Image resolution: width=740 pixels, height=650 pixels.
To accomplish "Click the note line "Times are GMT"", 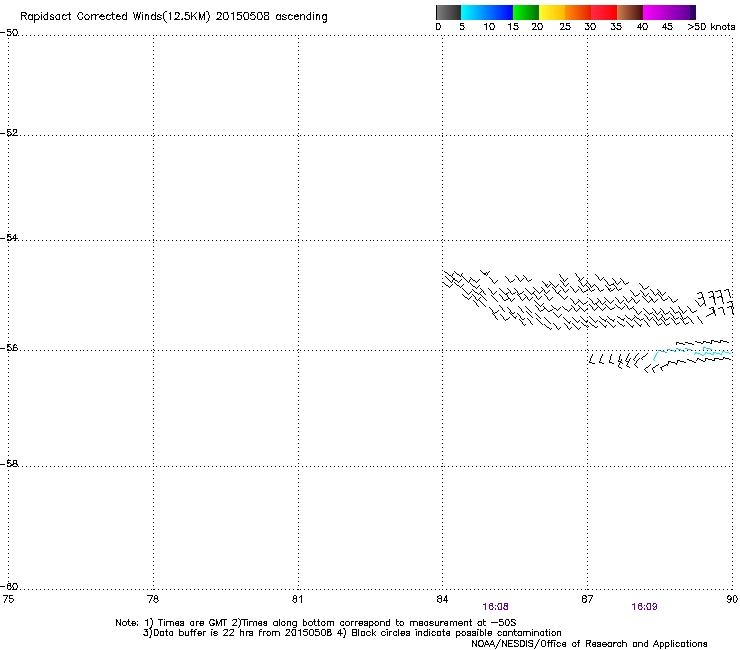I will [x=316, y=623].
